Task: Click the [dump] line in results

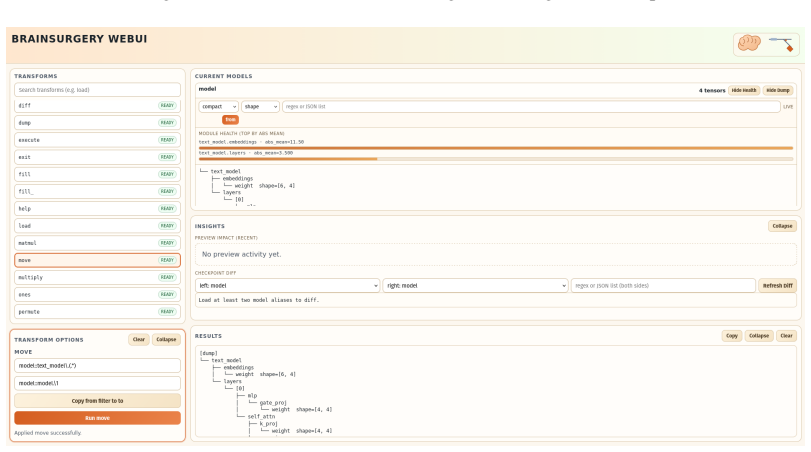Action: [208, 353]
